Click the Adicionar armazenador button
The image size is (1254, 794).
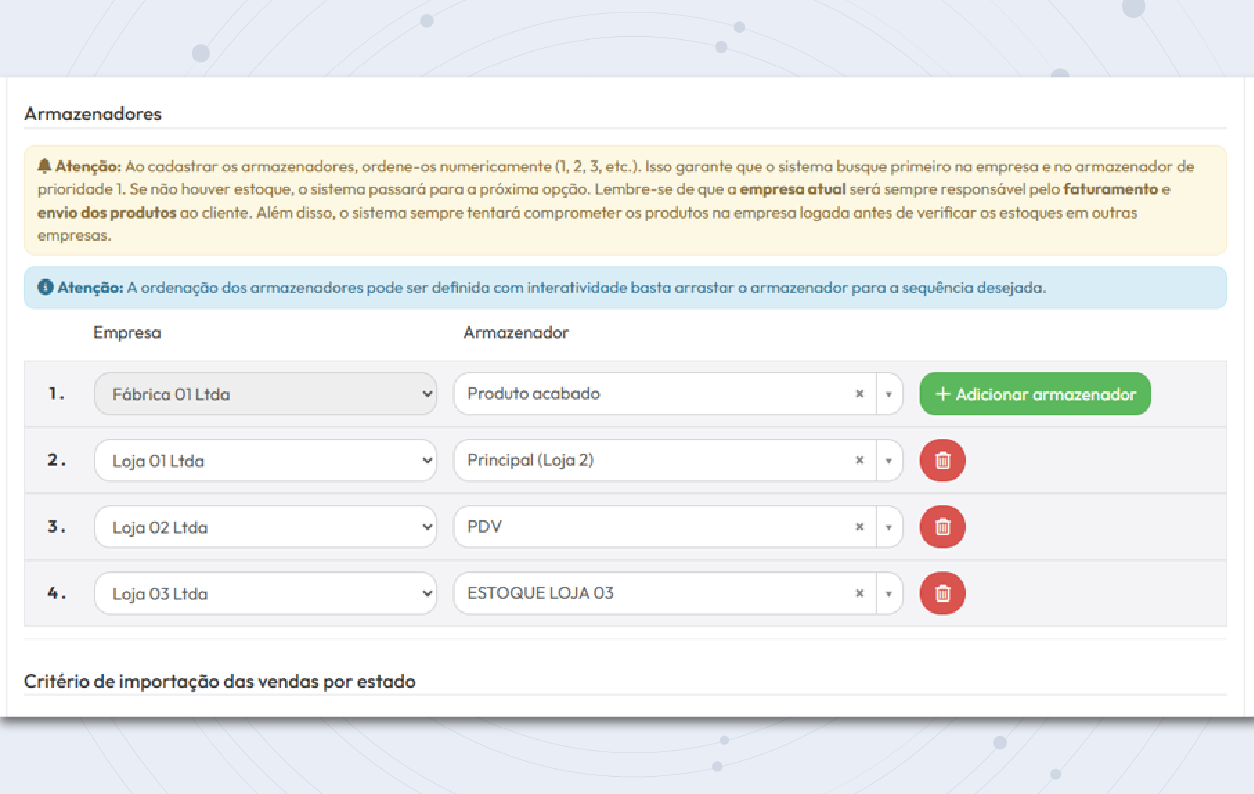tap(1035, 393)
